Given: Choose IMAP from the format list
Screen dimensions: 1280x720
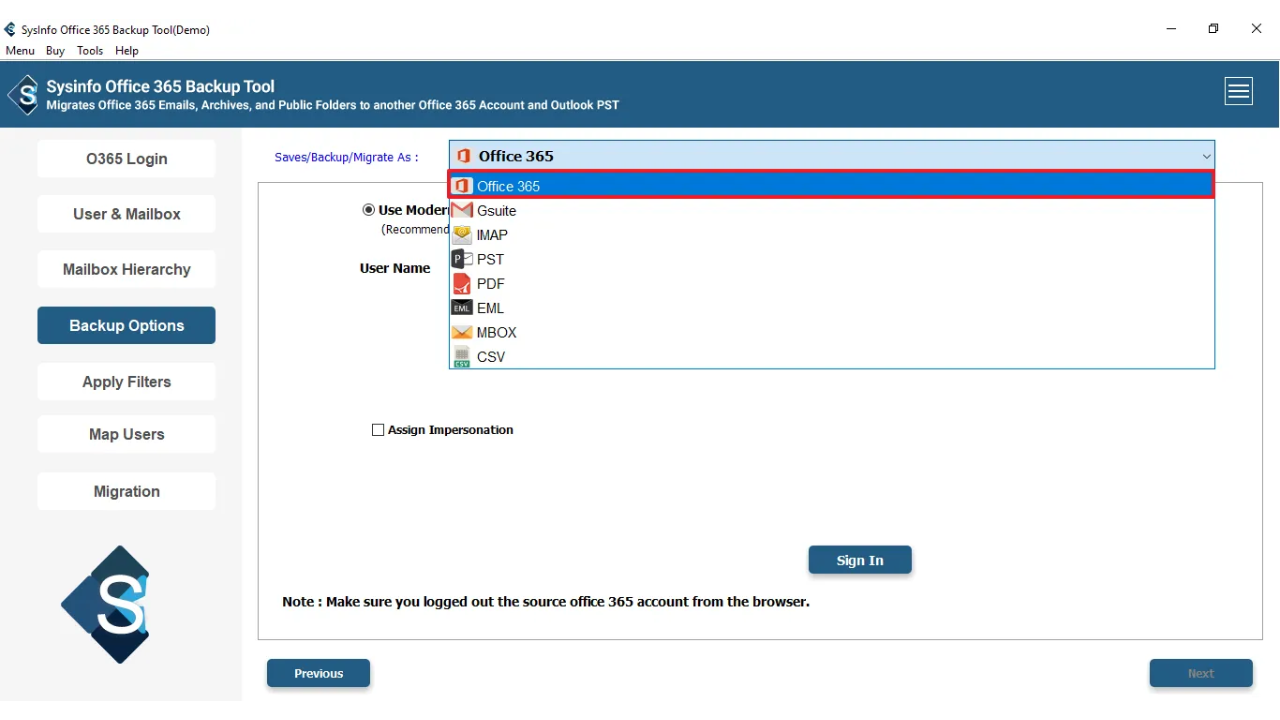Looking at the screenshot, I should 832,235.
